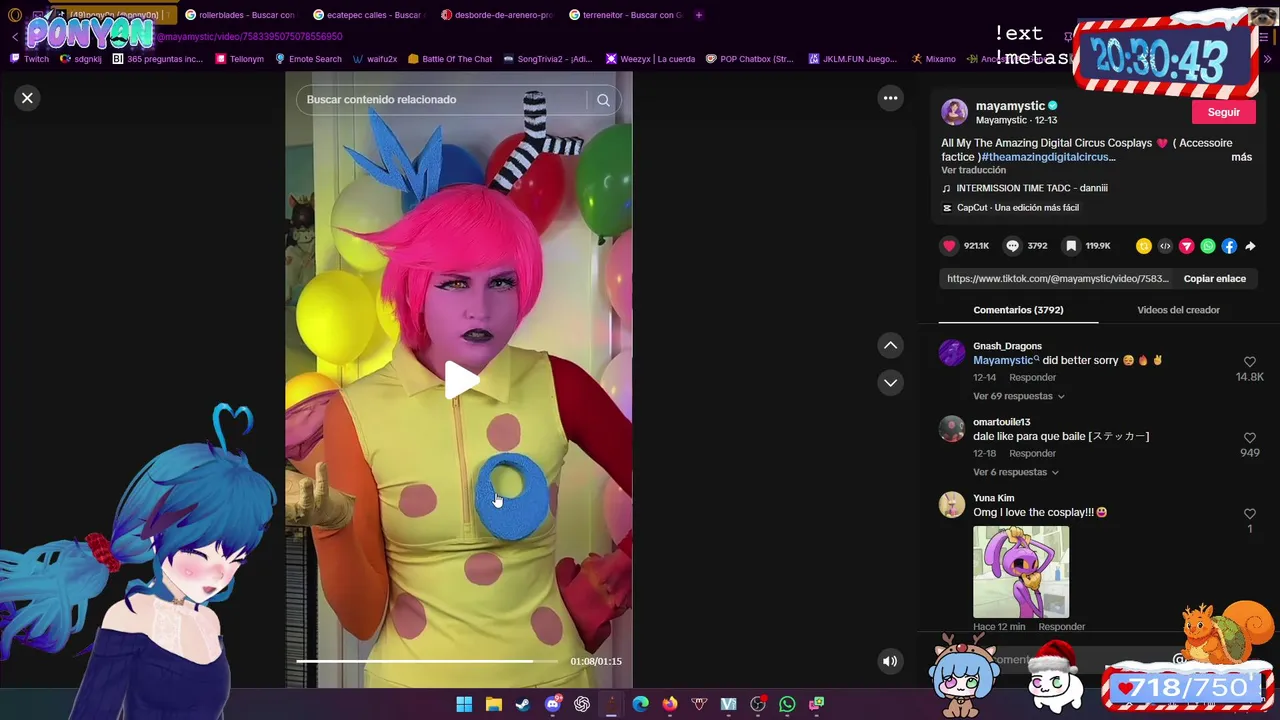This screenshot has width=1280, height=720.
Task: Play the paused video
Action: pos(460,380)
